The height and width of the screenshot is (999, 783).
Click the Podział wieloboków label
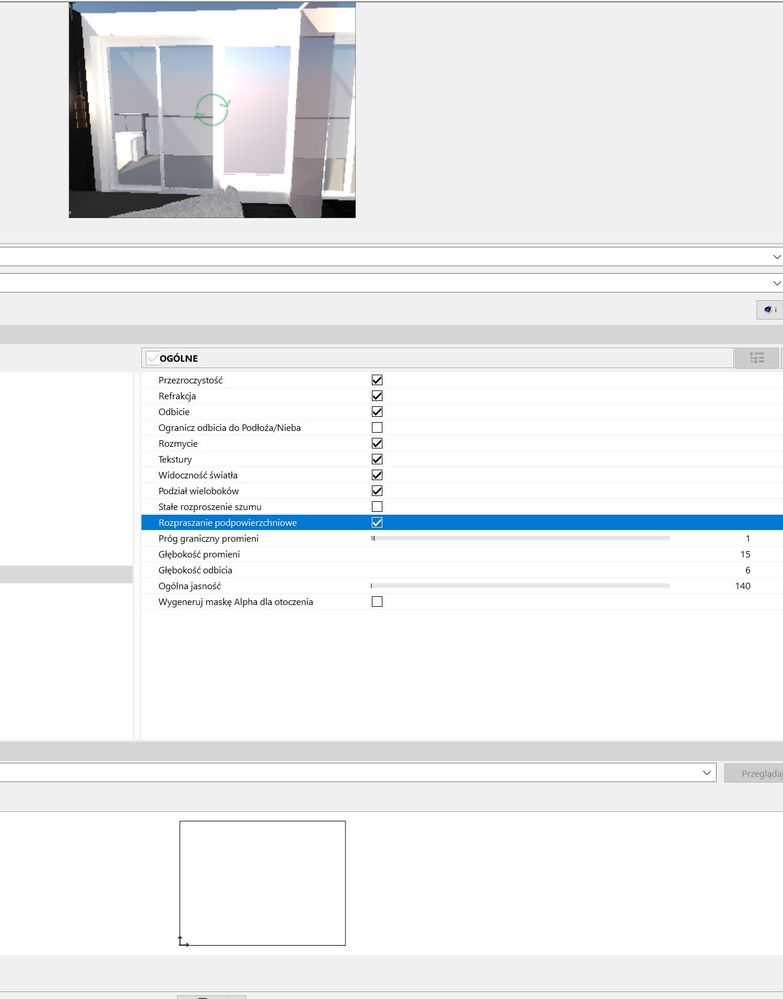point(198,491)
